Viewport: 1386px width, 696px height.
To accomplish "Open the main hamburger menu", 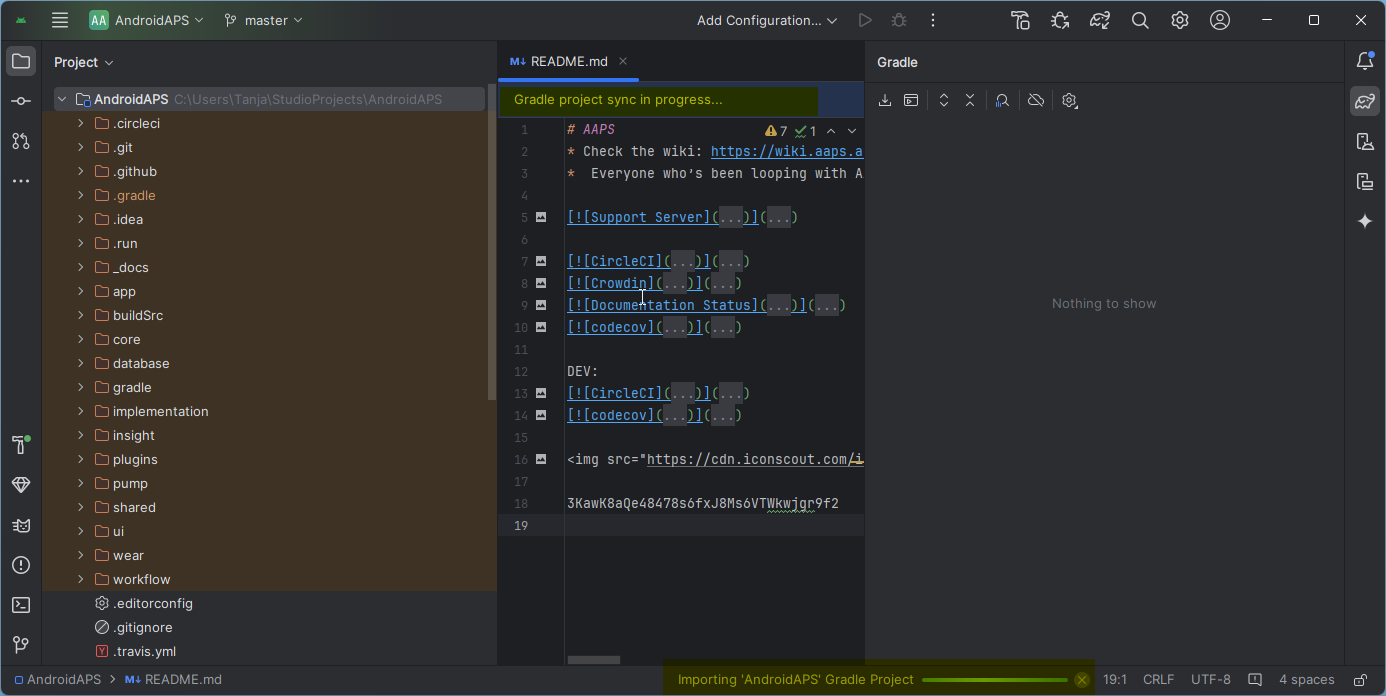I will (60, 20).
